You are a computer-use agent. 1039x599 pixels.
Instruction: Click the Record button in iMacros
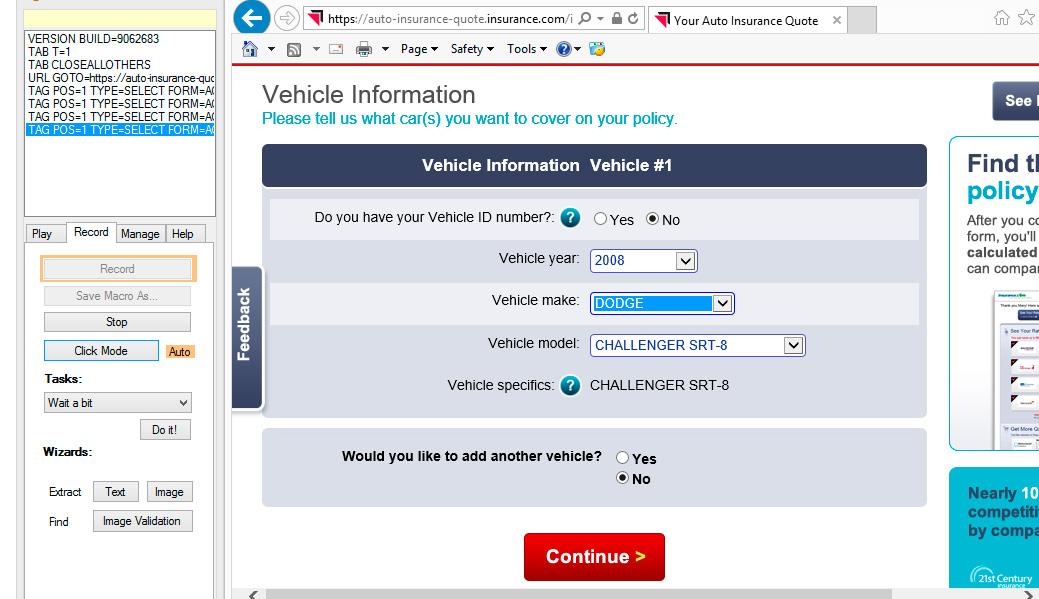(x=117, y=269)
